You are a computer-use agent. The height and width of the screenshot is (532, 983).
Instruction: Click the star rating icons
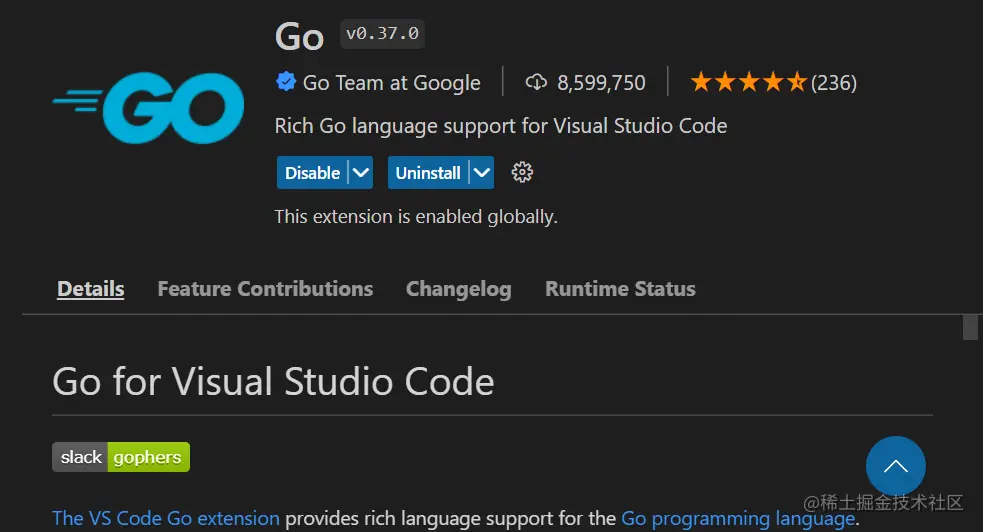point(748,82)
